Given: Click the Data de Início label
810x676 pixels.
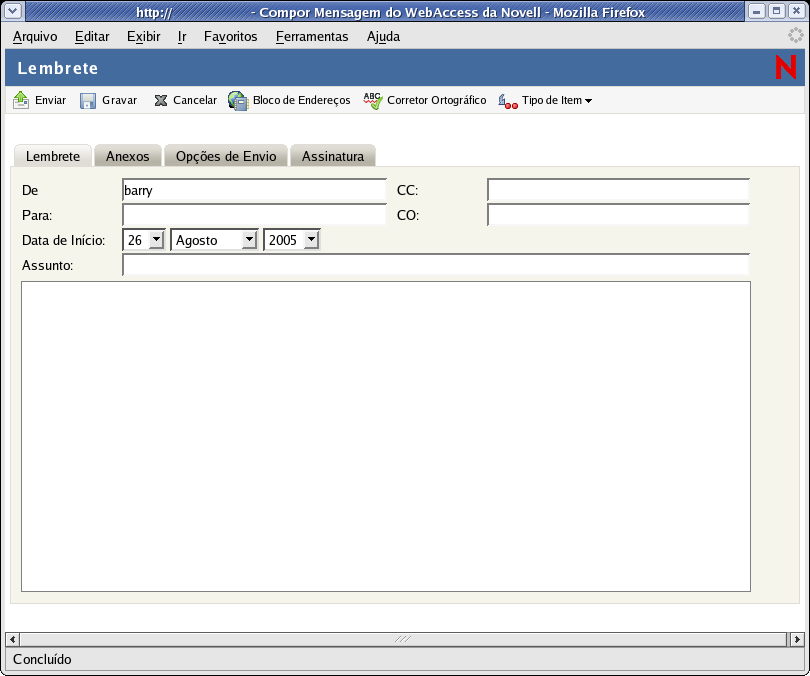Looking at the screenshot, I should (64, 241).
